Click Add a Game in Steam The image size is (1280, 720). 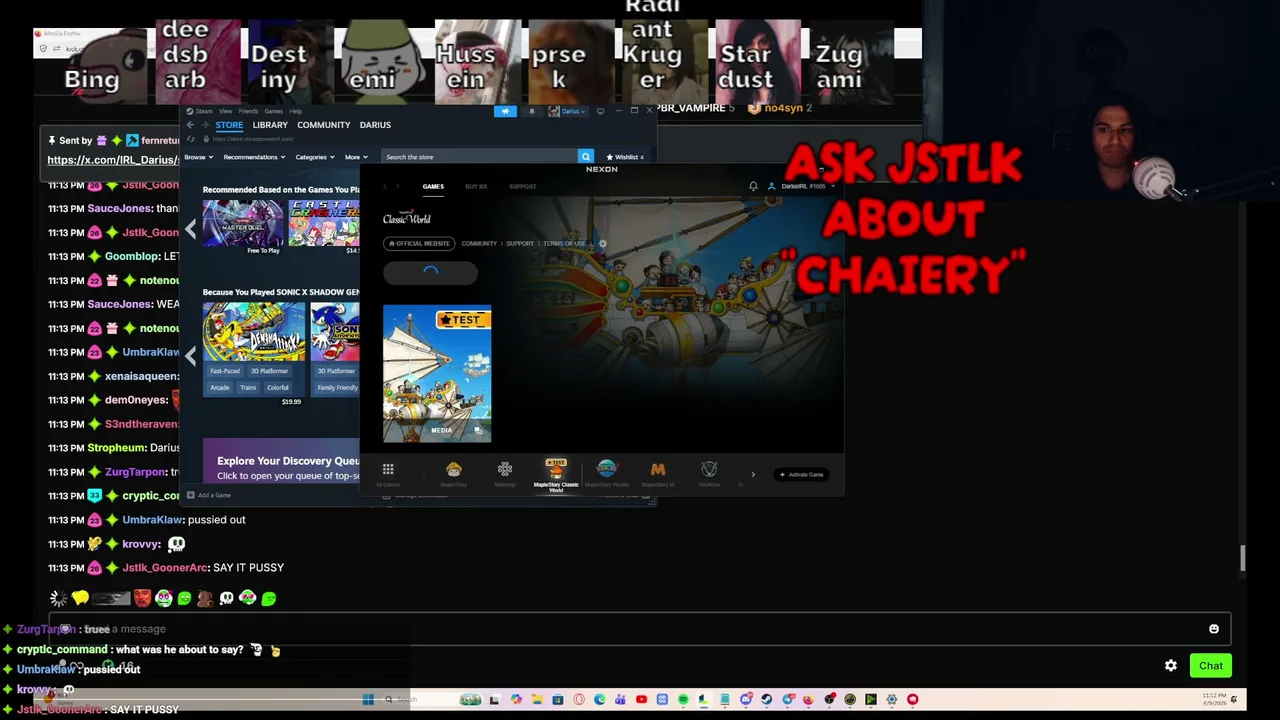pos(209,495)
